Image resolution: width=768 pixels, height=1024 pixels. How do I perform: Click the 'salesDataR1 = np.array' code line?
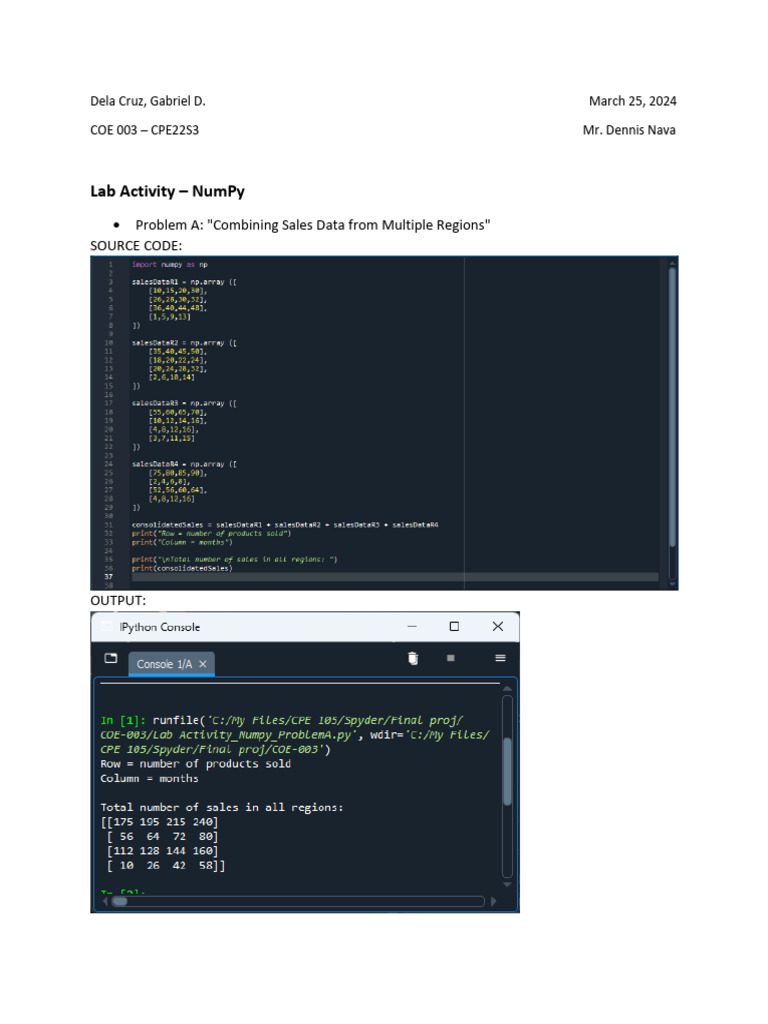[184, 282]
